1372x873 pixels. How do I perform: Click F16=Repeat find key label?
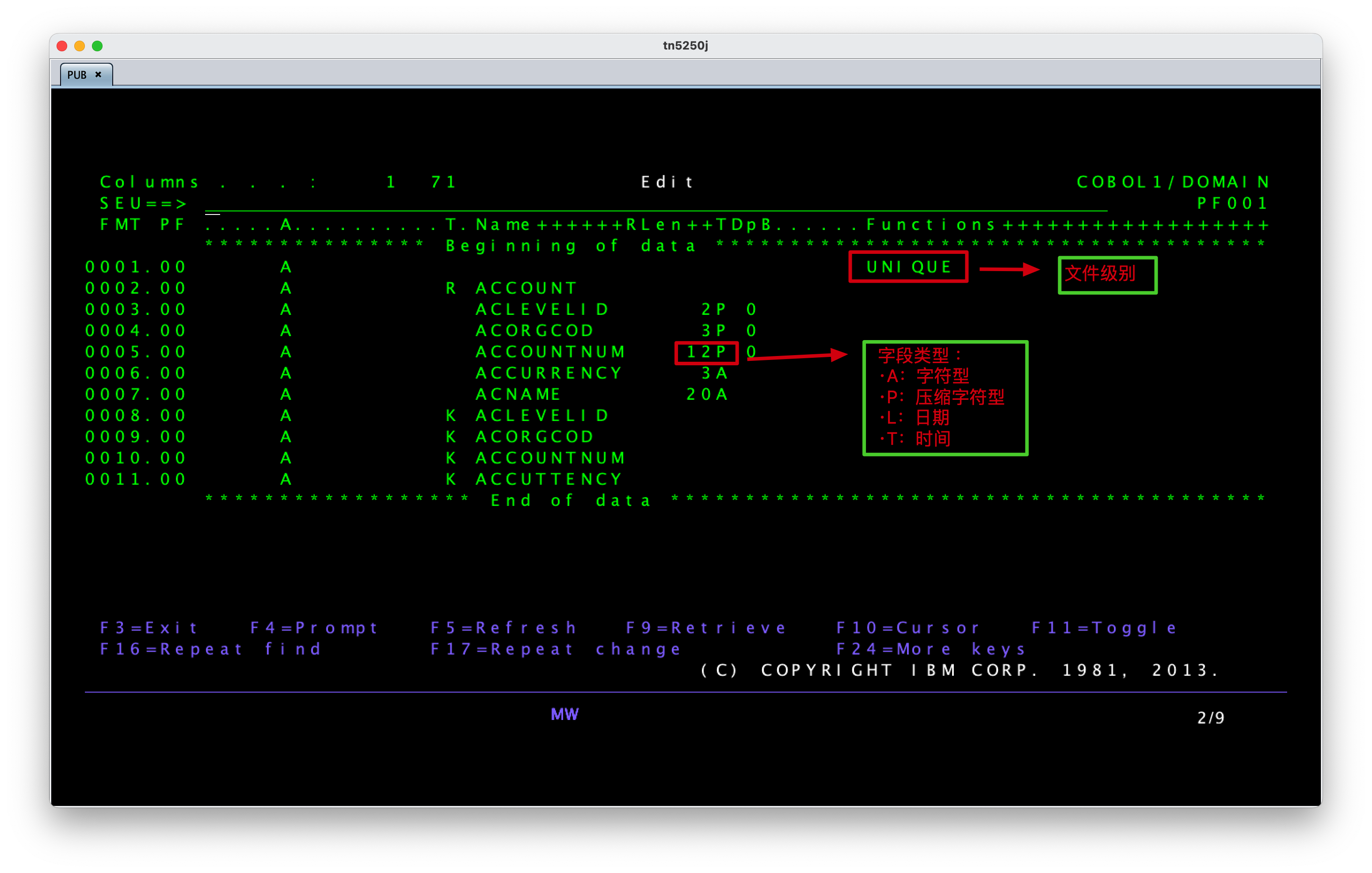pos(211,649)
